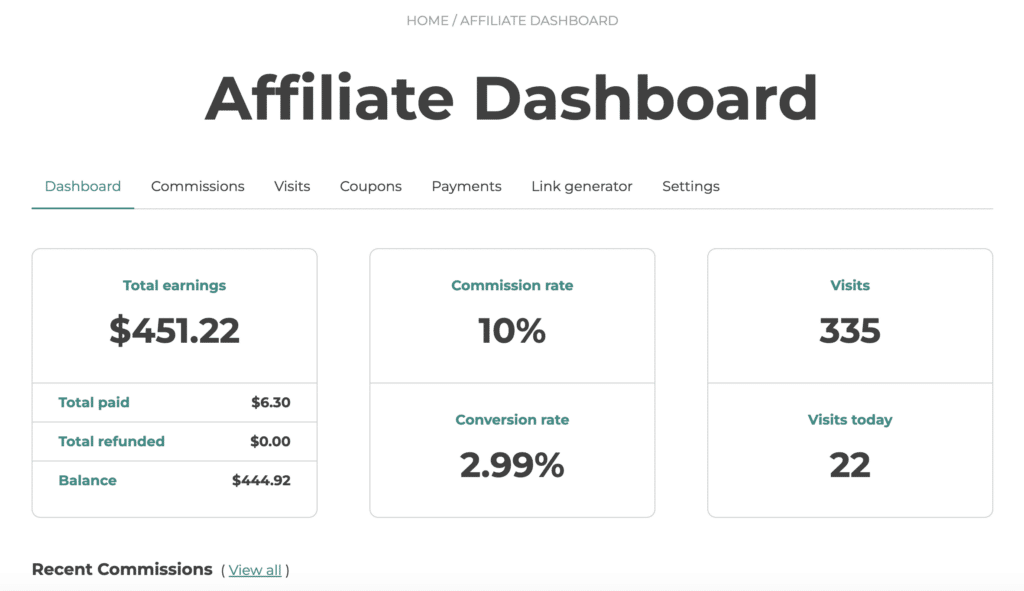Click the Recent Commissions heading
Viewport: 1024px width, 591px height.
point(122,569)
